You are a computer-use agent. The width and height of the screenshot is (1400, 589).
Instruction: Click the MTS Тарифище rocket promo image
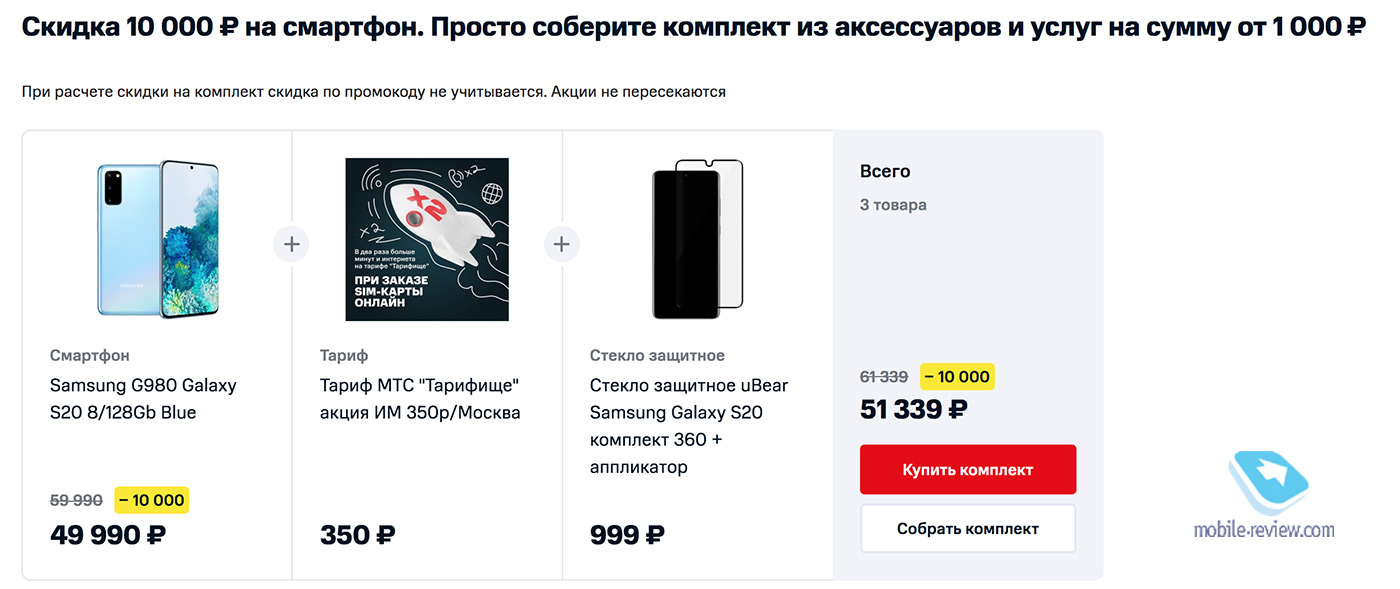coord(427,239)
